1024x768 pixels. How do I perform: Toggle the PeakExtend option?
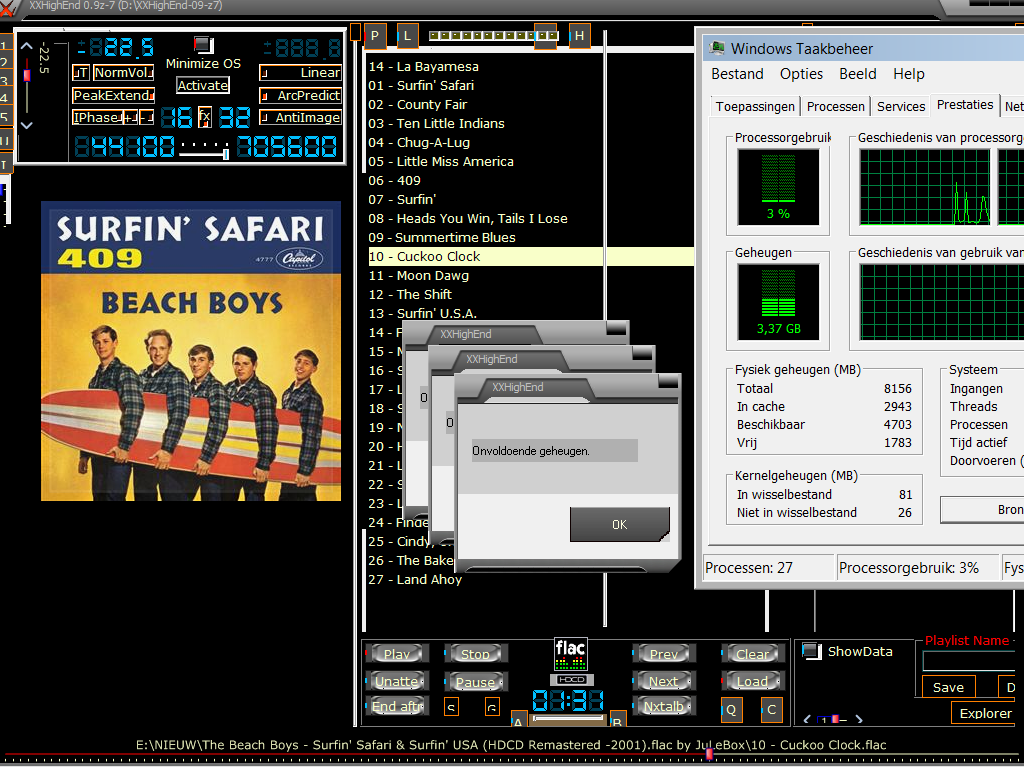pyautogui.click(x=114, y=95)
